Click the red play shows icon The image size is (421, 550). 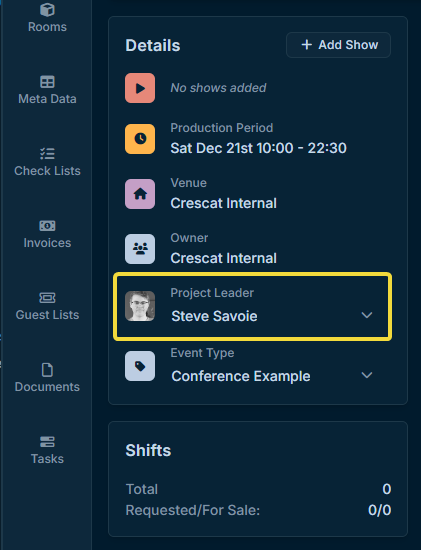(140, 88)
